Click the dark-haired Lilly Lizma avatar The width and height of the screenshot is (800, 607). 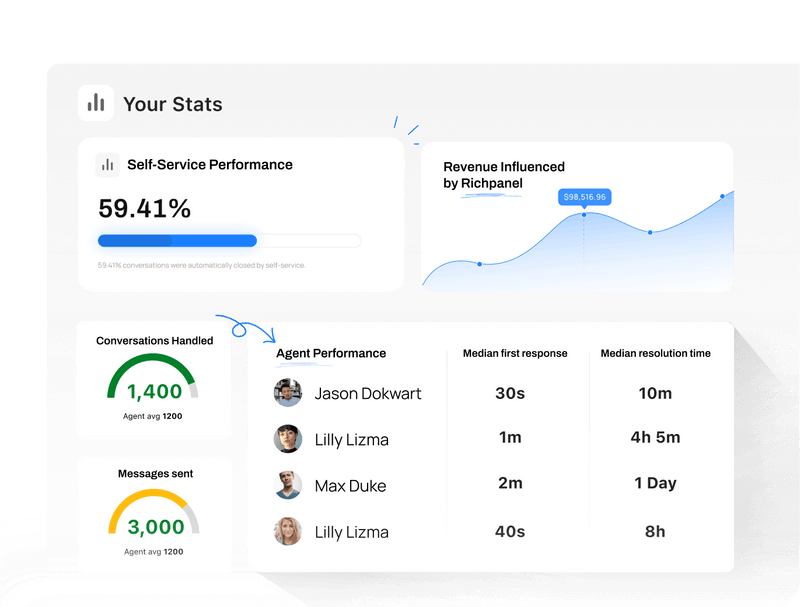[288, 439]
